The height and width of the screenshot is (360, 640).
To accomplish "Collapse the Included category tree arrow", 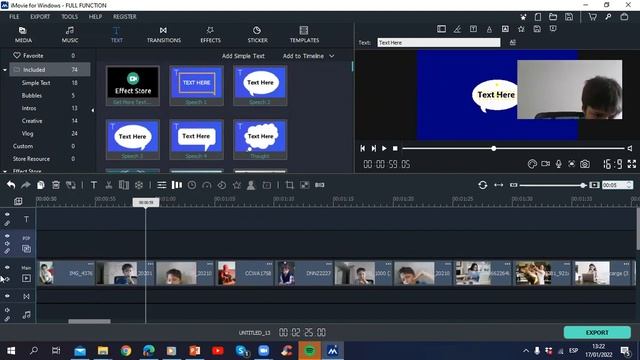I will click(5, 70).
